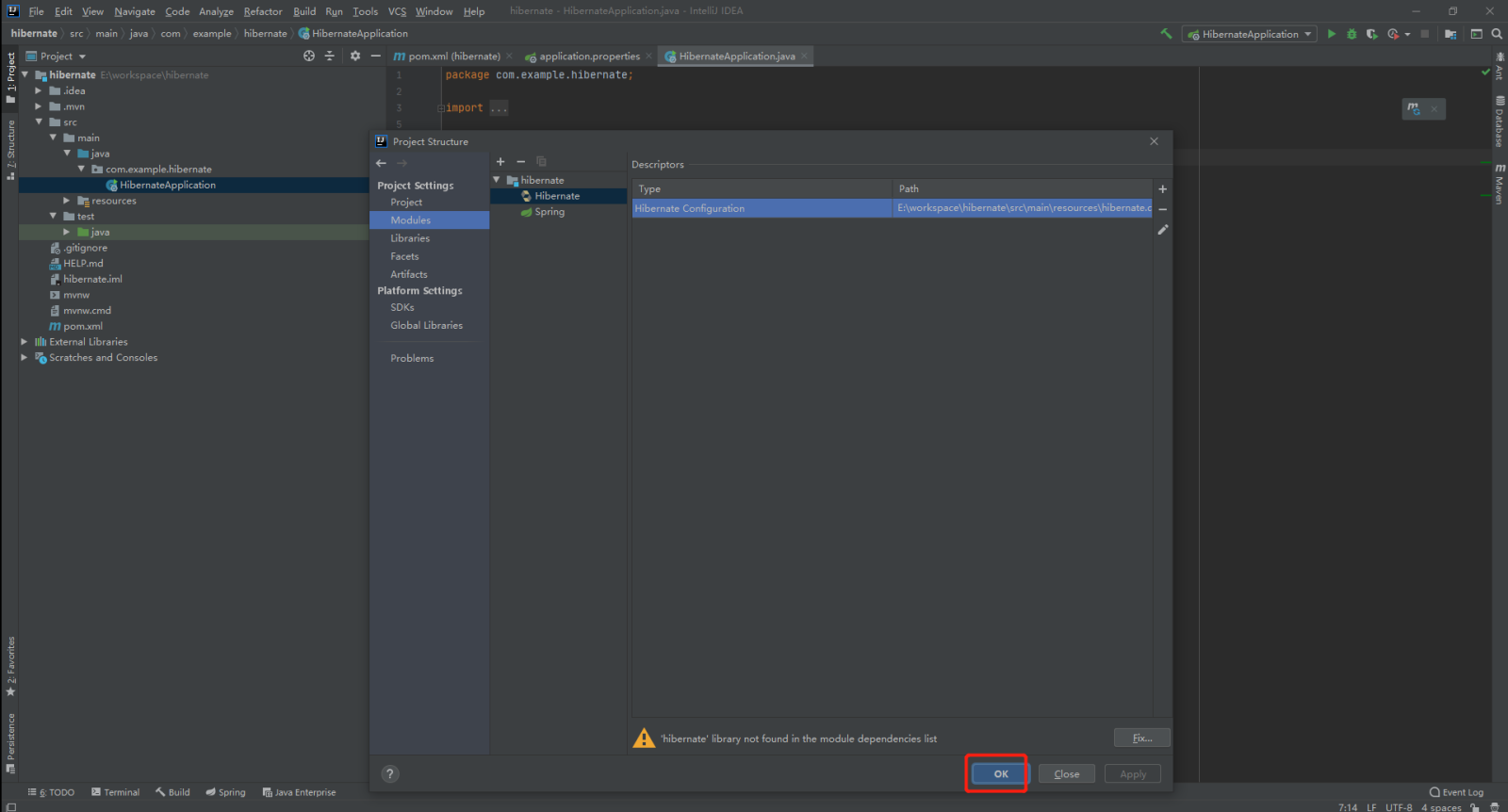1508x812 pixels.
Task: Remove the selected descriptor with the minus icon
Action: click(x=1162, y=209)
